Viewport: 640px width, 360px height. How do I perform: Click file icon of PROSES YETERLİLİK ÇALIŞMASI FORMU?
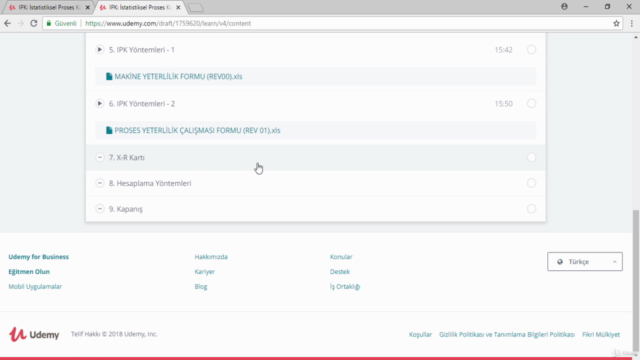(x=109, y=130)
